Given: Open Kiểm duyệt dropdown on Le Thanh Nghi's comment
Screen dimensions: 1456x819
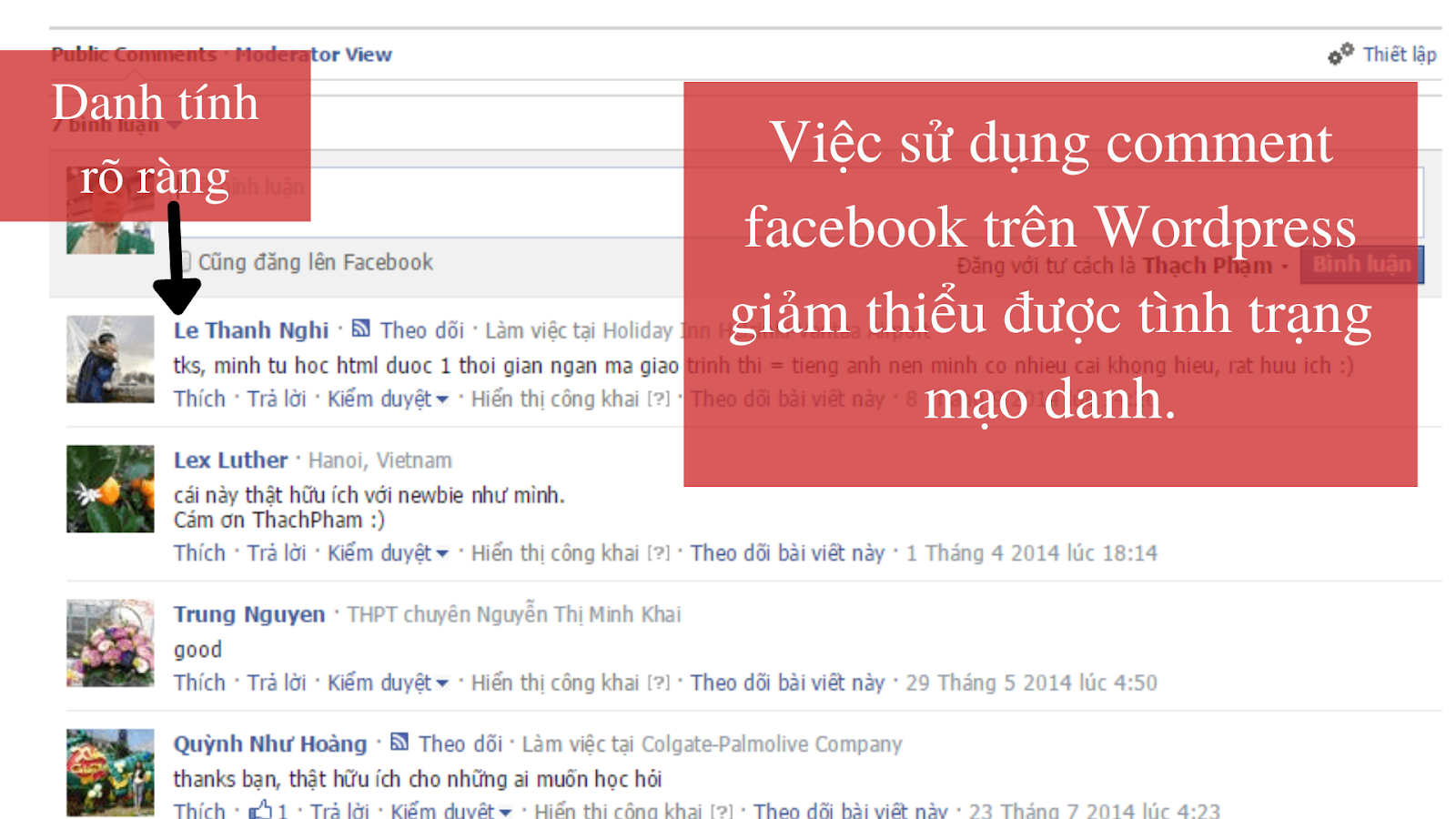Looking at the screenshot, I should [x=388, y=399].
